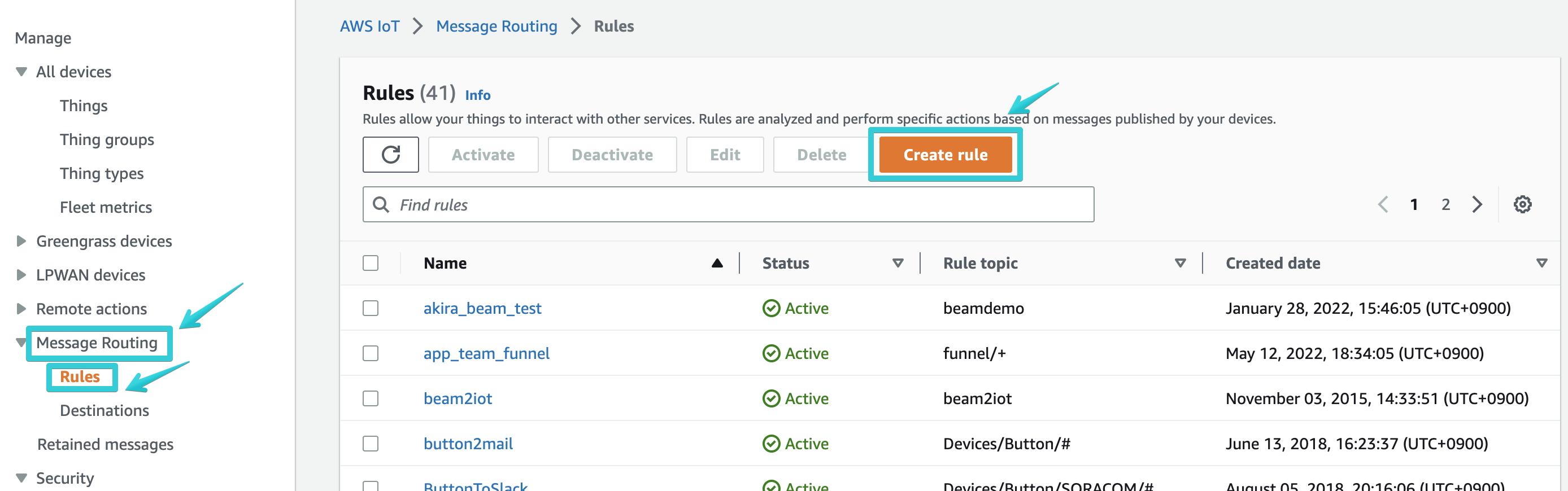The width and height of the screenshot is (1568, 491).
Task: Navigate to Message Routing breadcrumb
Action: pos(496,26)
